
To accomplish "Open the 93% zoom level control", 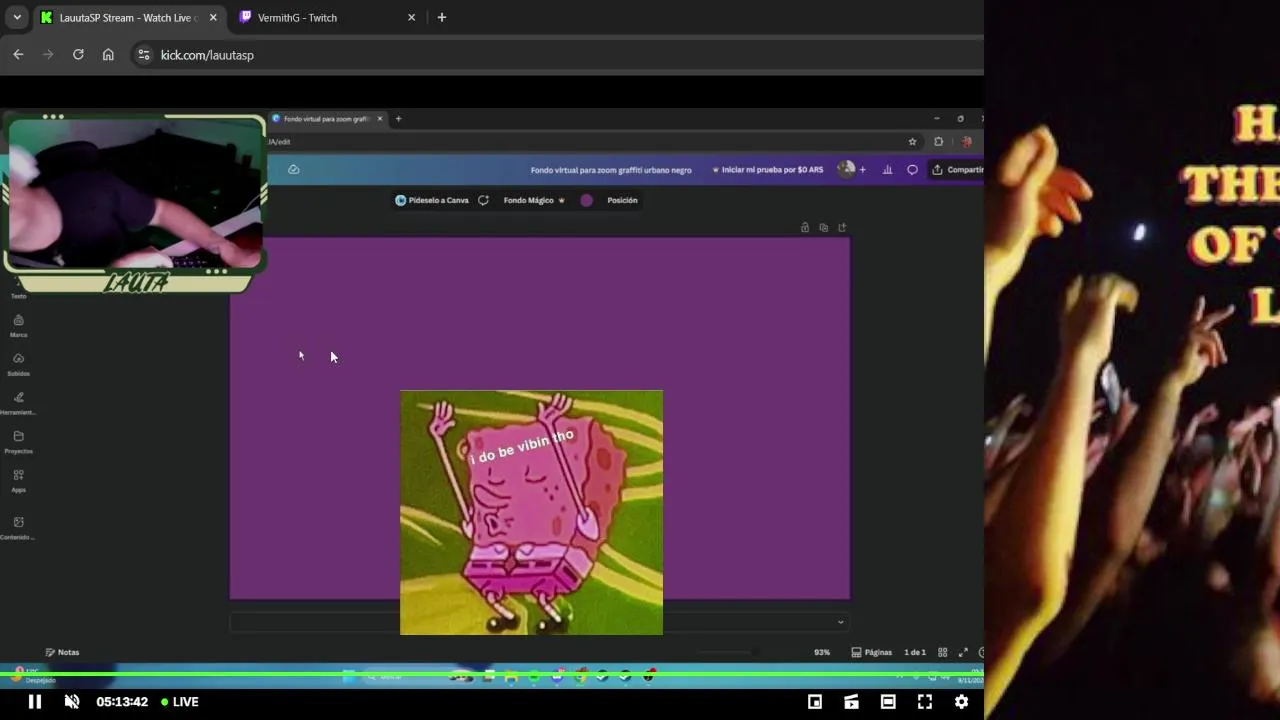I will [x=822, y=652].
